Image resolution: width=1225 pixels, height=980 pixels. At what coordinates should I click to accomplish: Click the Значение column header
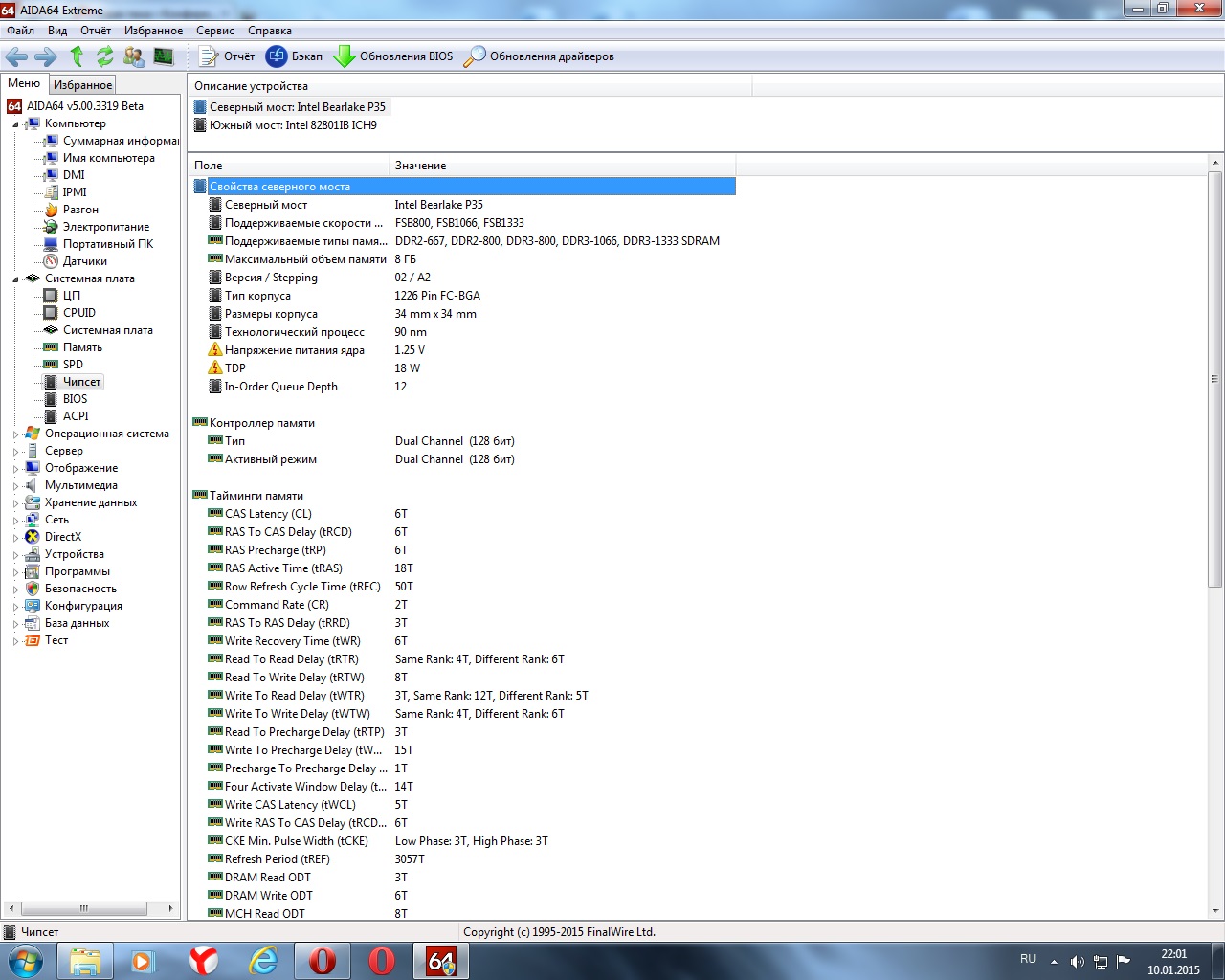563,166
